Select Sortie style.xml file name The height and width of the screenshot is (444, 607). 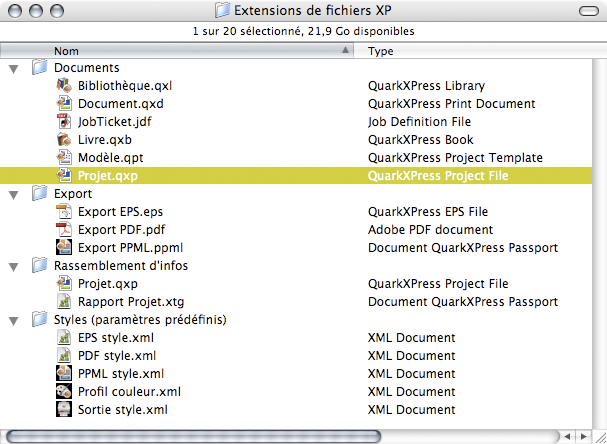(x=122, y=410)
